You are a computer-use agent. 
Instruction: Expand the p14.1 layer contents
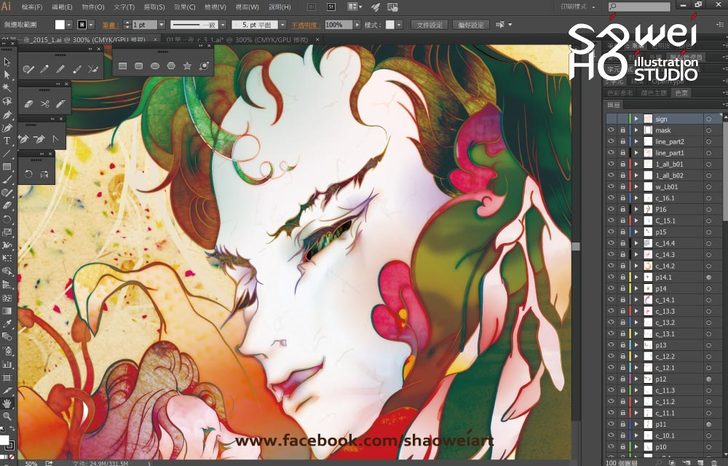[636, 277]
